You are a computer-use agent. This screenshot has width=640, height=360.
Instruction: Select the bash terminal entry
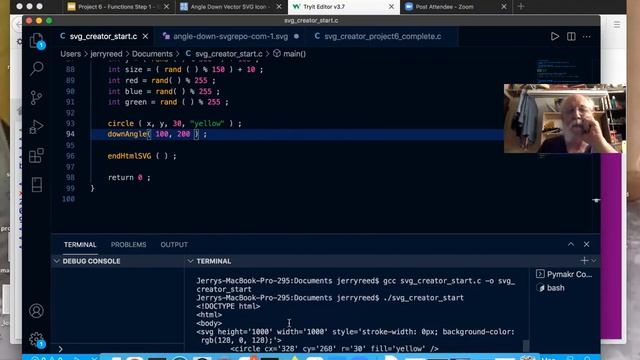[x=551, y=288]
